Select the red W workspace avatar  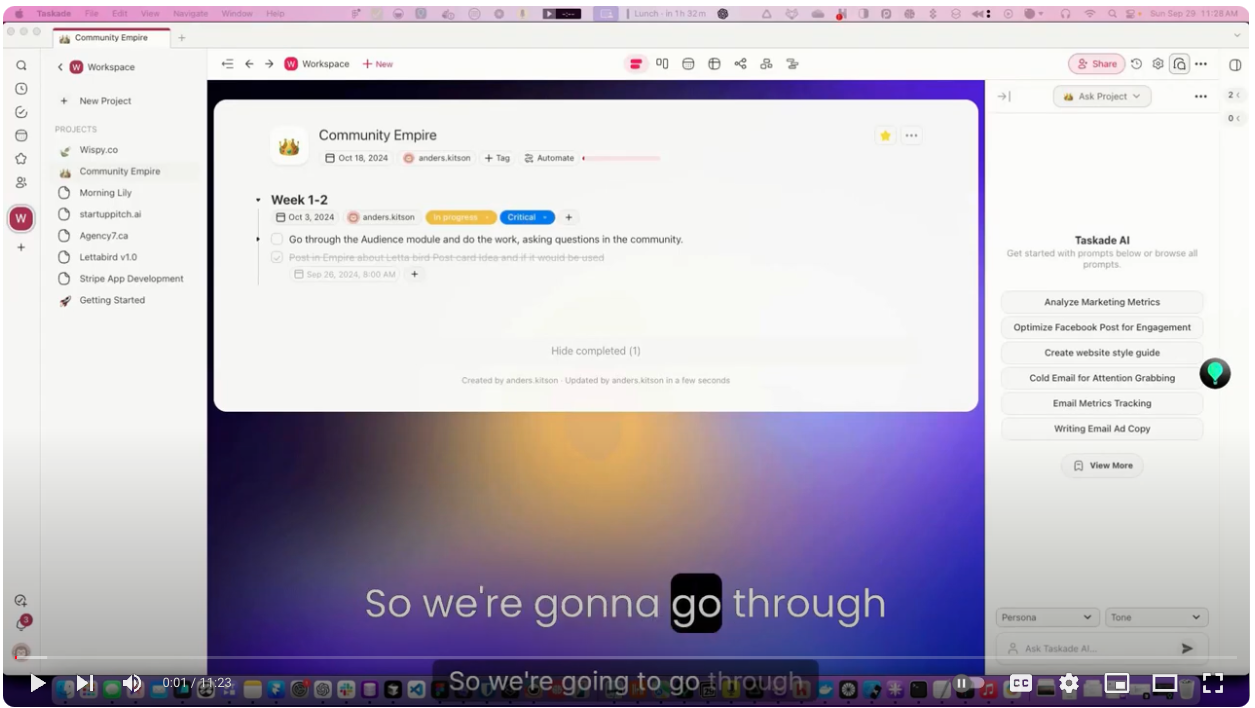(21, 218)
